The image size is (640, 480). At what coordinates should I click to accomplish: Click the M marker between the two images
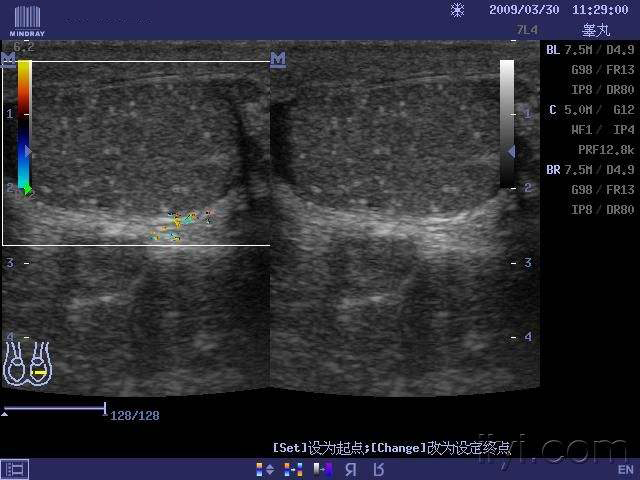click(x=278, y=61)
